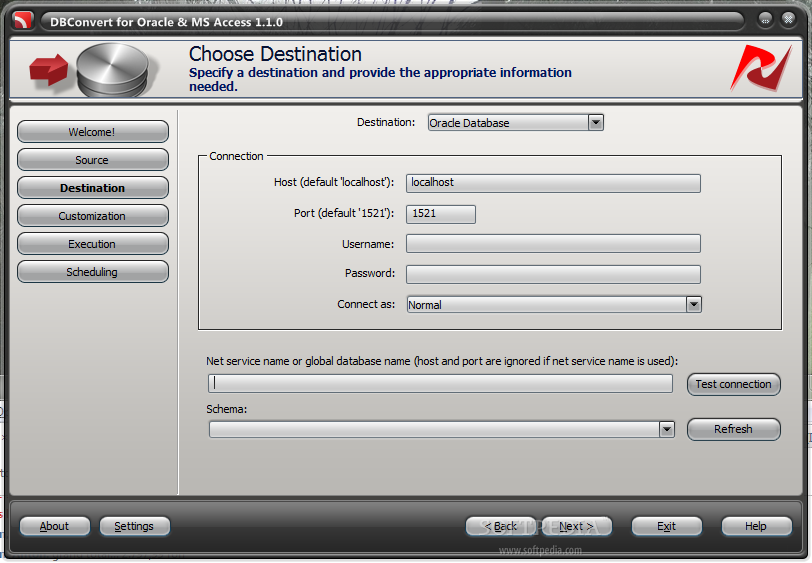
Task: Focus the net service name input field
Action: point(440,384)
